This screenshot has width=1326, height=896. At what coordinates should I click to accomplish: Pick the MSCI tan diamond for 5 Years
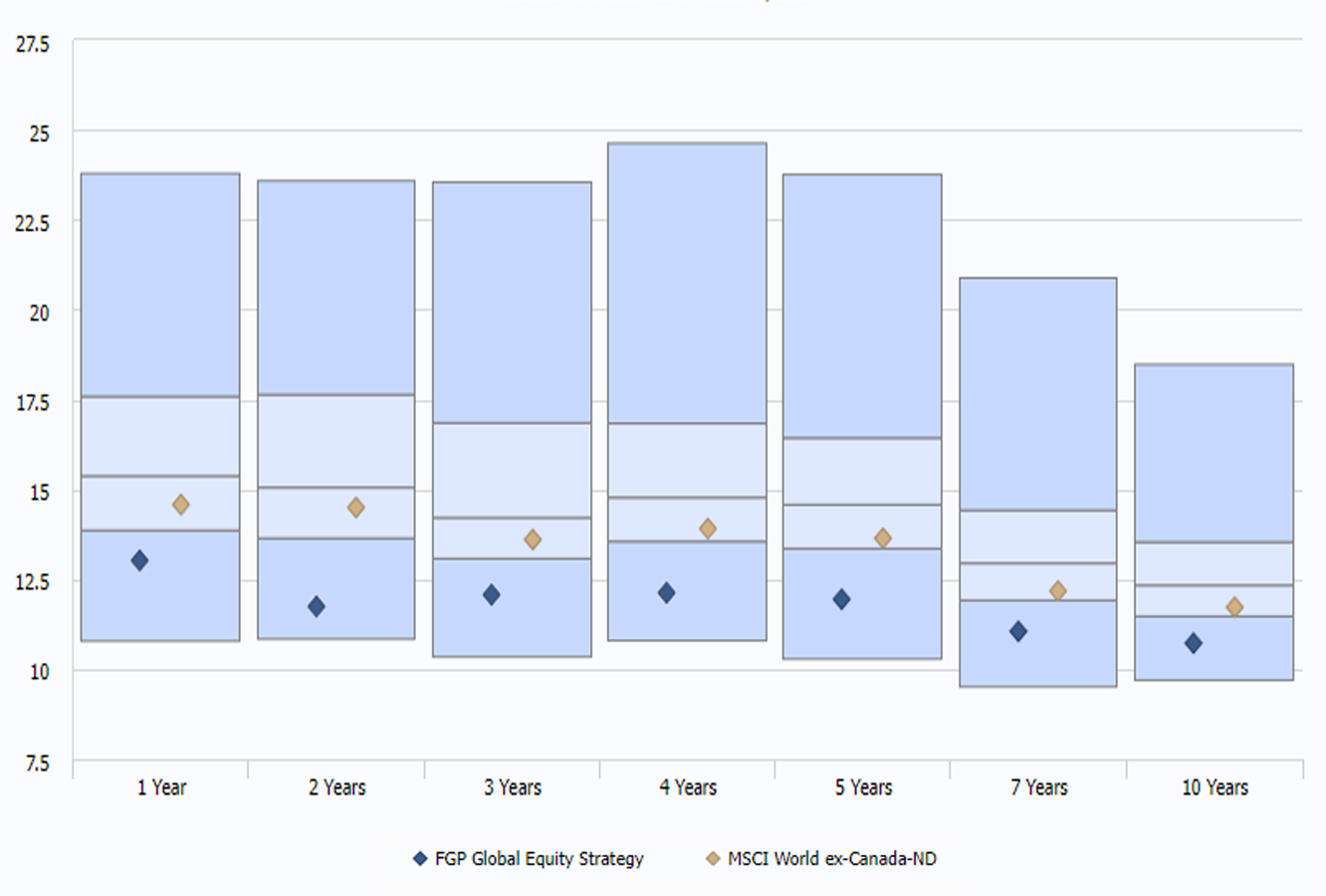[882, 539]
